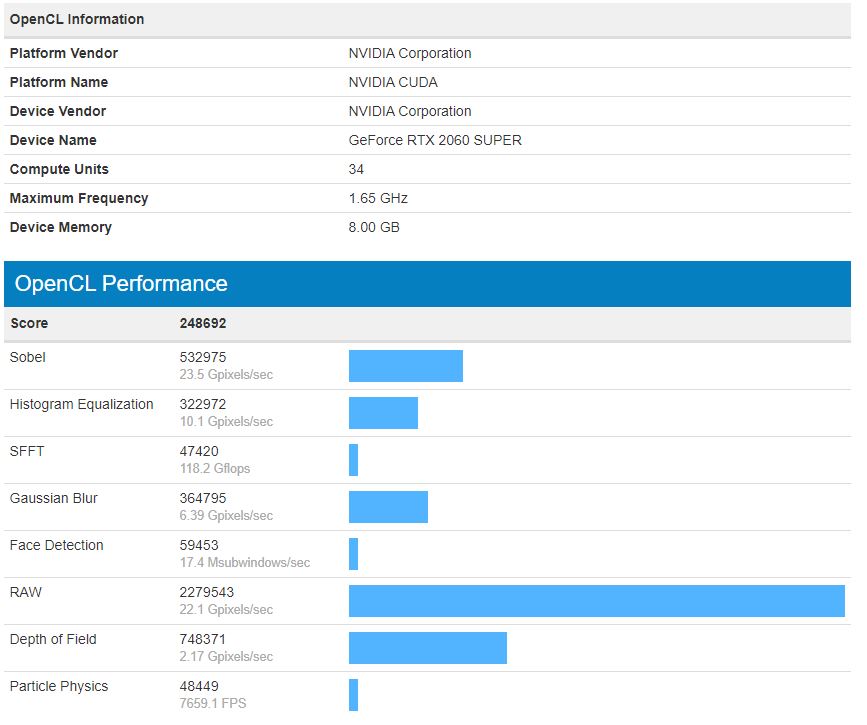867x725 pixels.
Task: Click the OpenCL Information header
Action: coord(77,19)
